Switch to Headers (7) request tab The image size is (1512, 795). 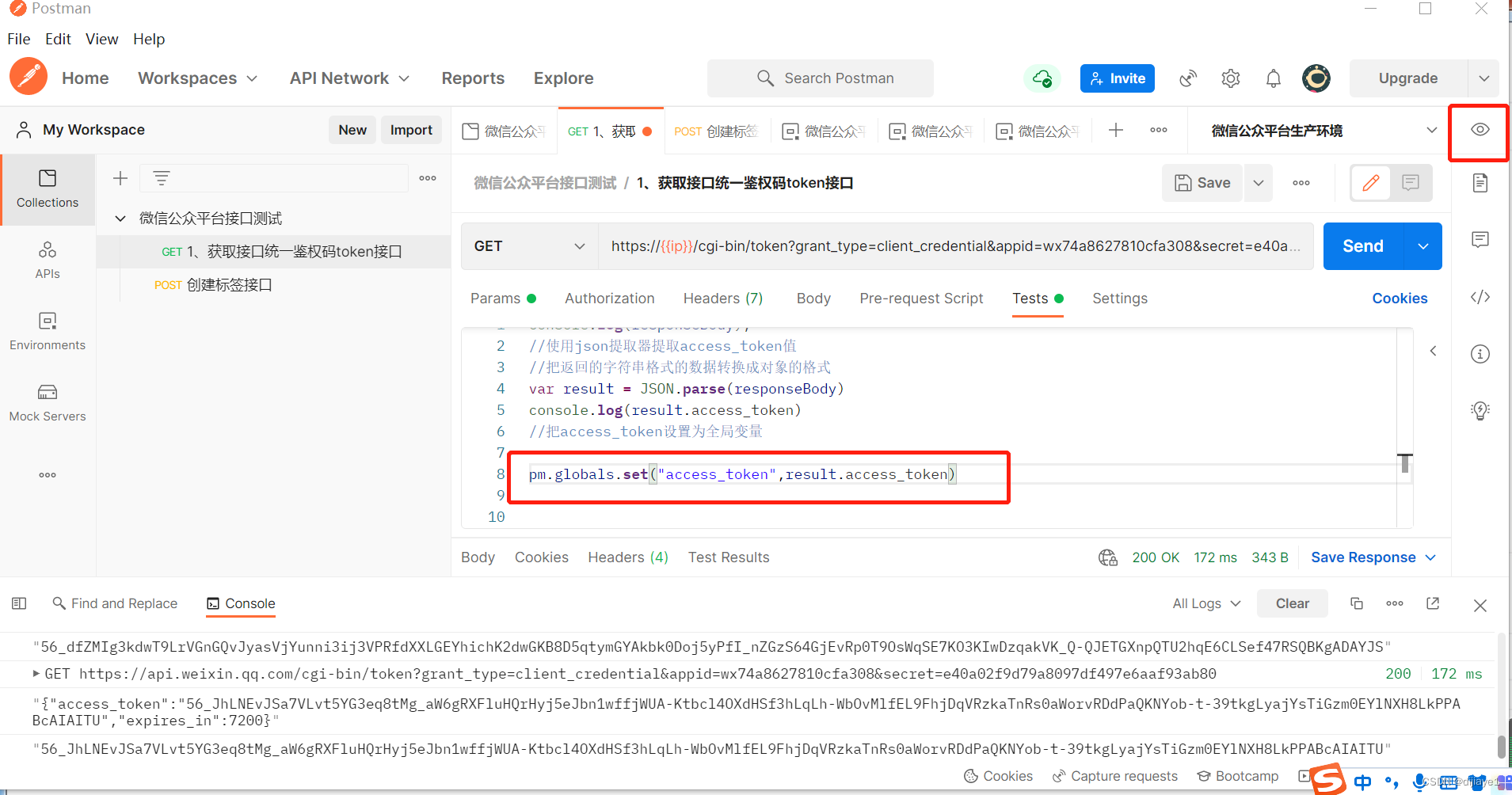[x=723, y=299]
